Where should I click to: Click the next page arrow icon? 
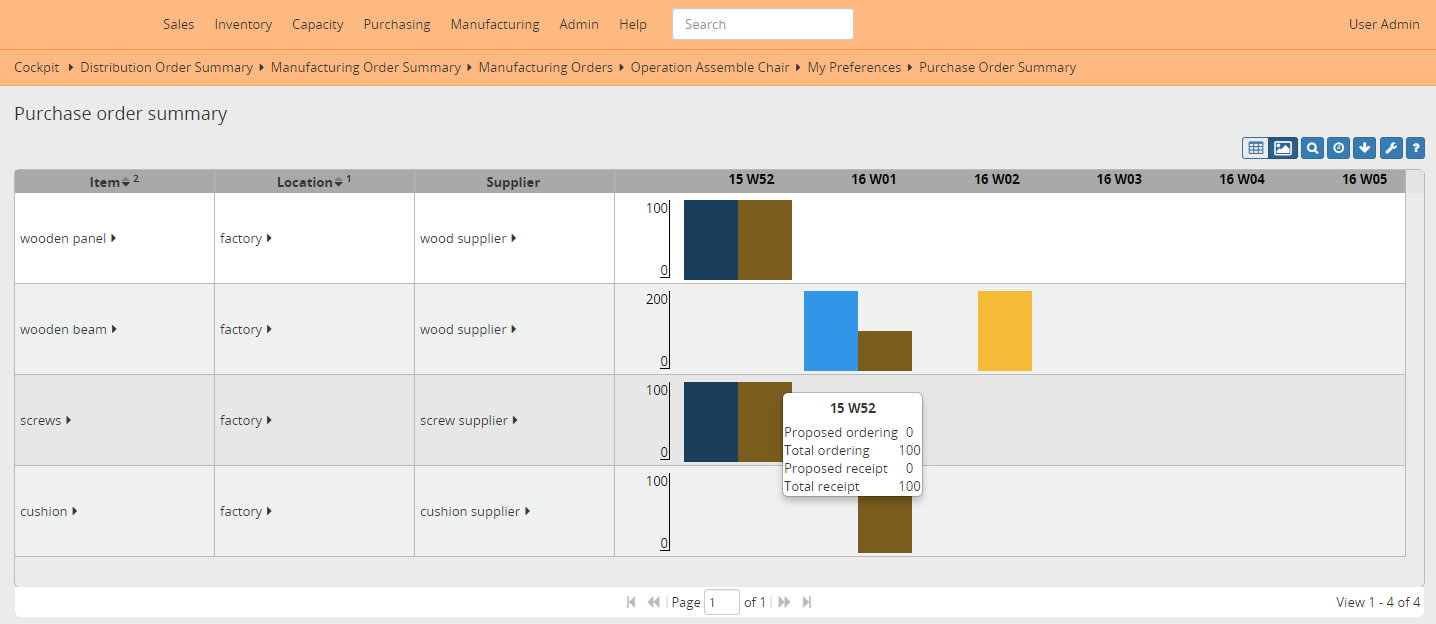coord(785,602)
